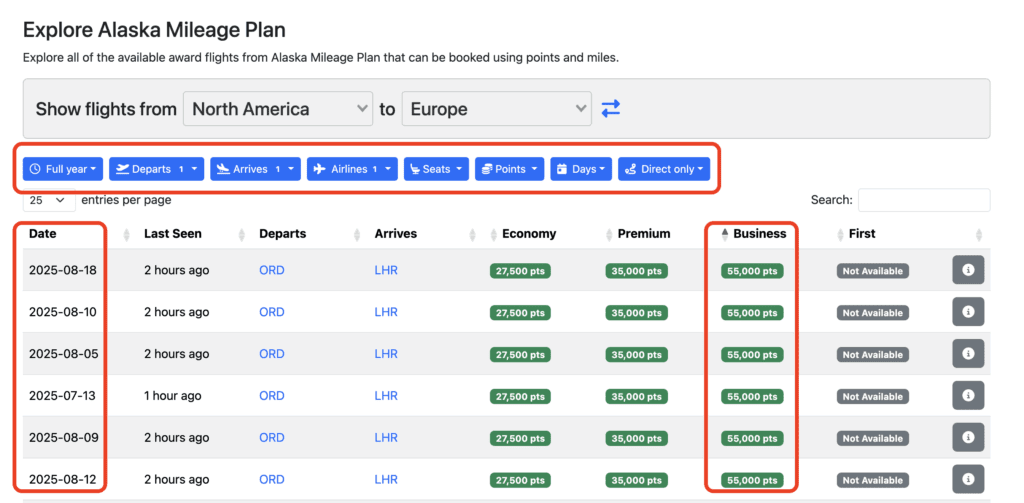Open the Days filter dropdown
Viewport: 1024px width, 503px height.
[581, 169]
